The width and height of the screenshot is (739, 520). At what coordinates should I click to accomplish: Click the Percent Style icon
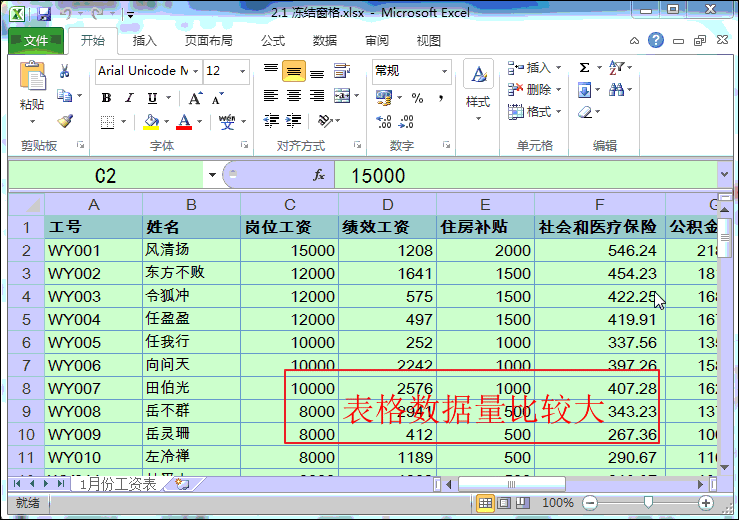click(417, 98)
